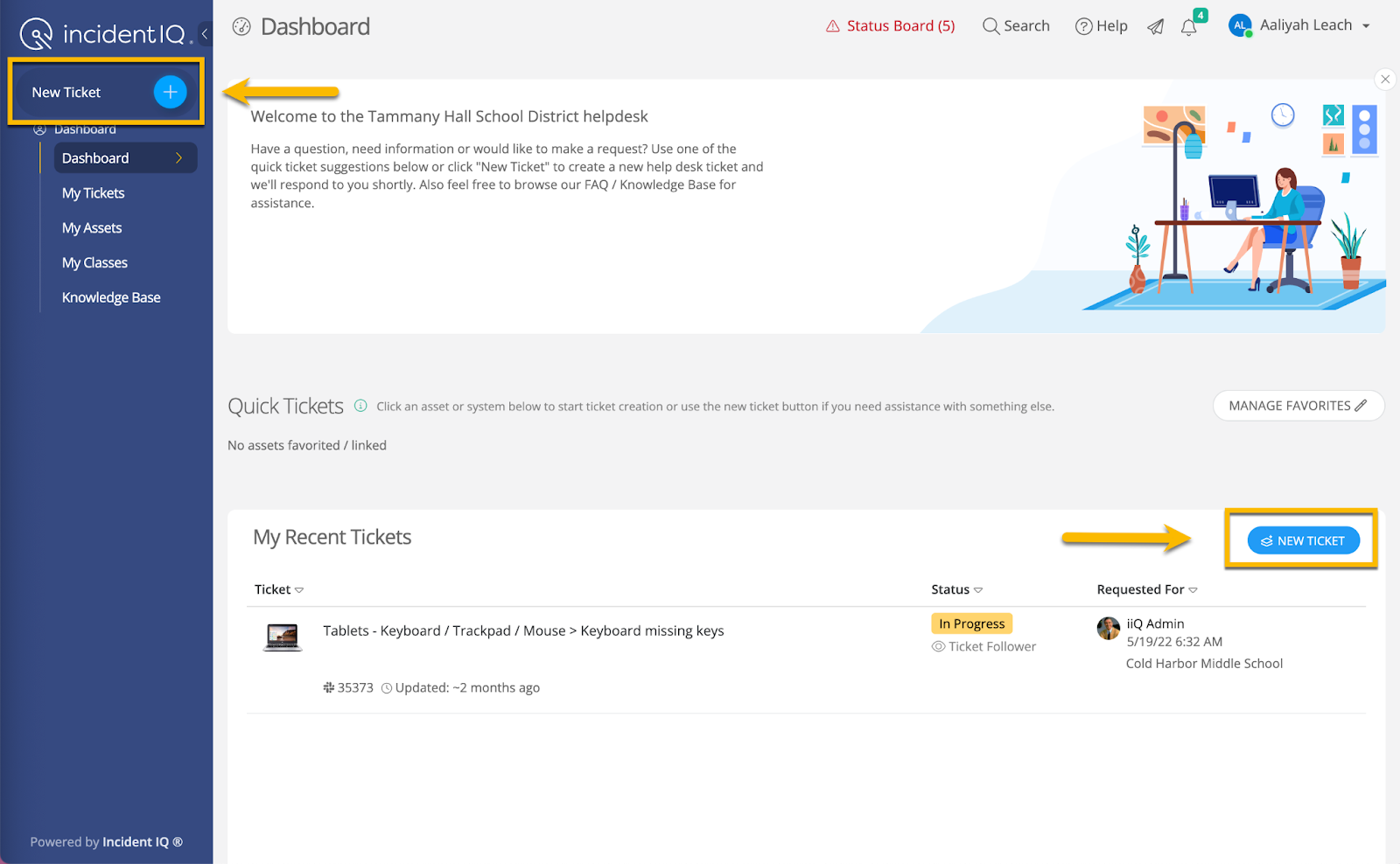The width and height of the screenshot is (1400, 864).
Task: Click the iiQ Admin avatar photo
Action: (1109, 628)
